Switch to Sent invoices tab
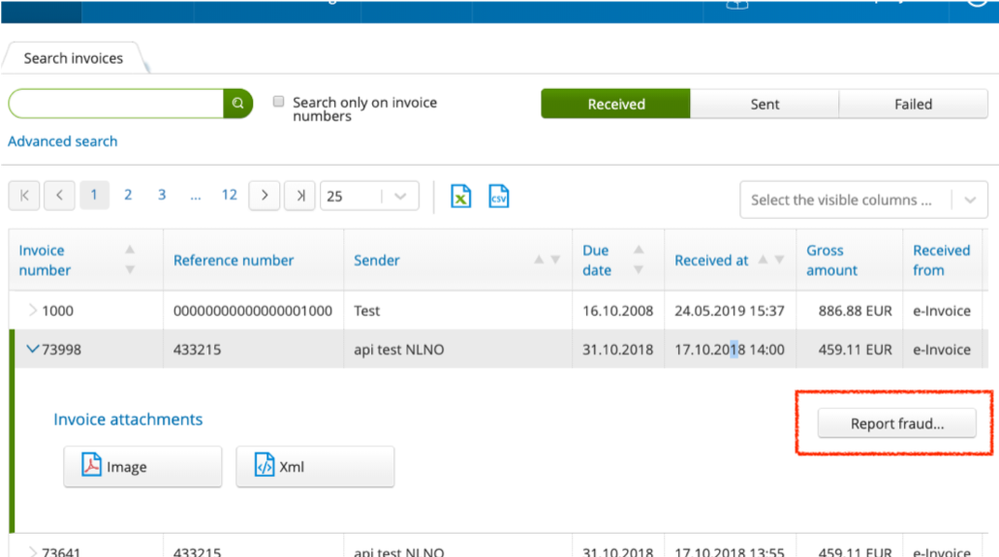The width and height of the screenshot is (999, 557). click(x=765, y=104)
